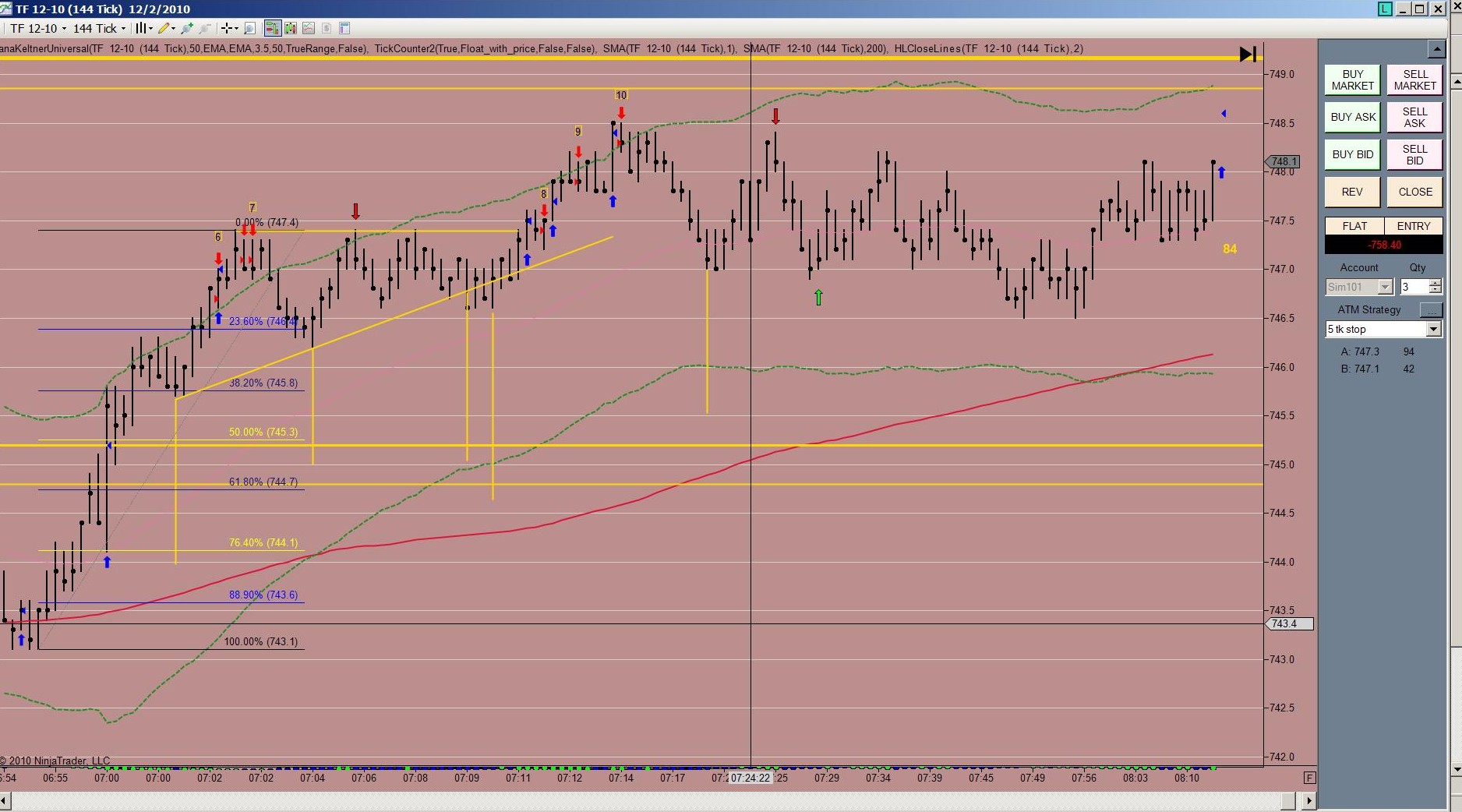Click horizontal scrollbar right arrow

coord(1309,800)
